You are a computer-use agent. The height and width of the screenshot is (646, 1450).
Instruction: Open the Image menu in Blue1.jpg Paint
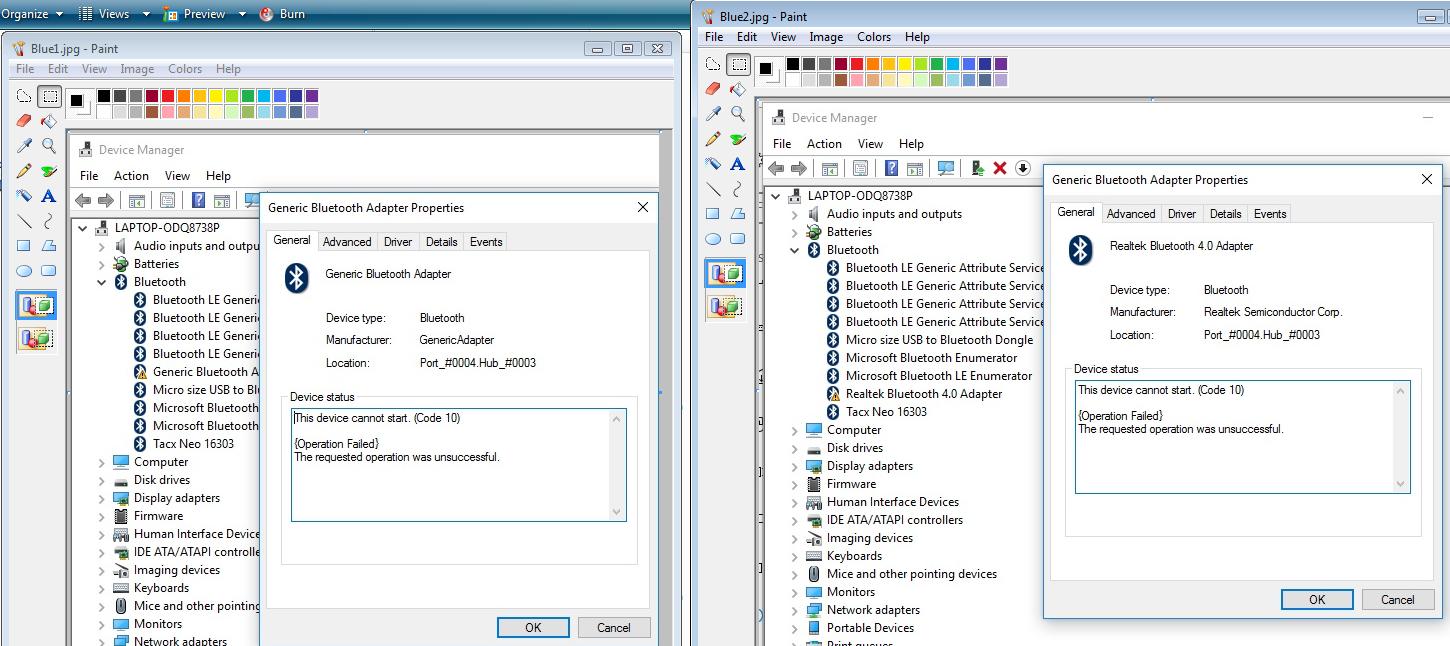point(137,69)
